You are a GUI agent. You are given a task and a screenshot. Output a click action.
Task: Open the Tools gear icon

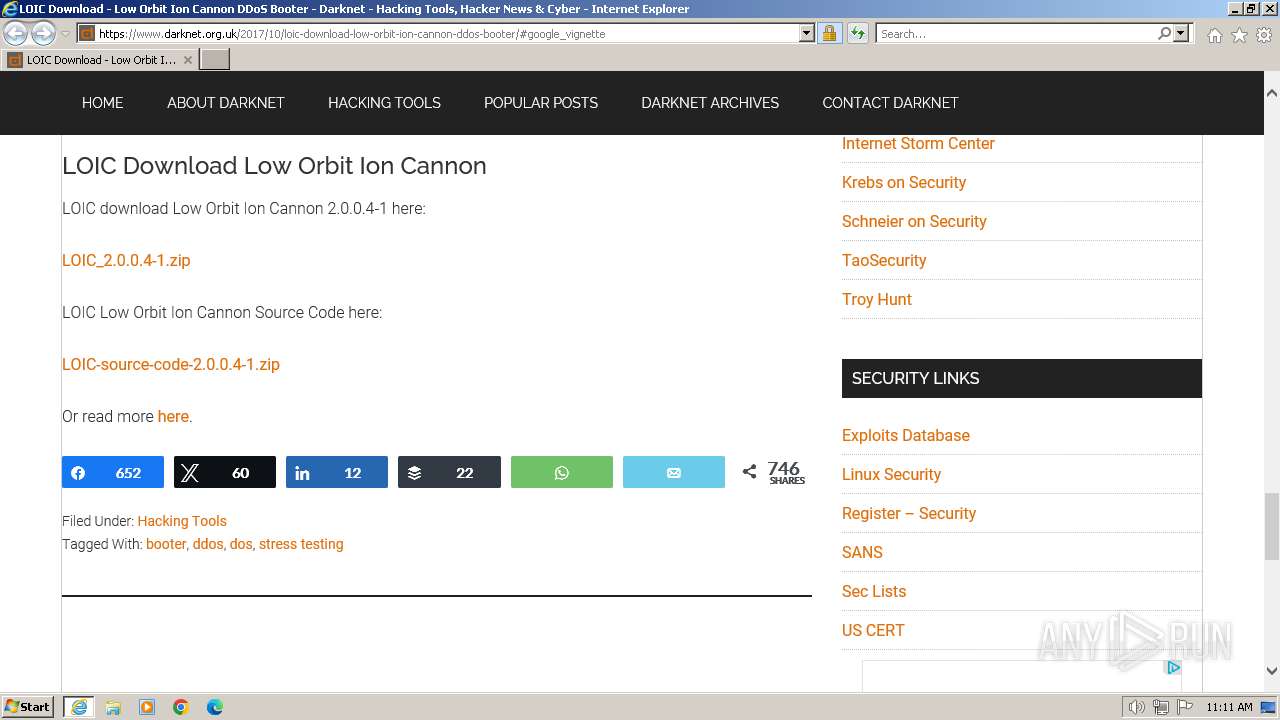point(1264,35)
